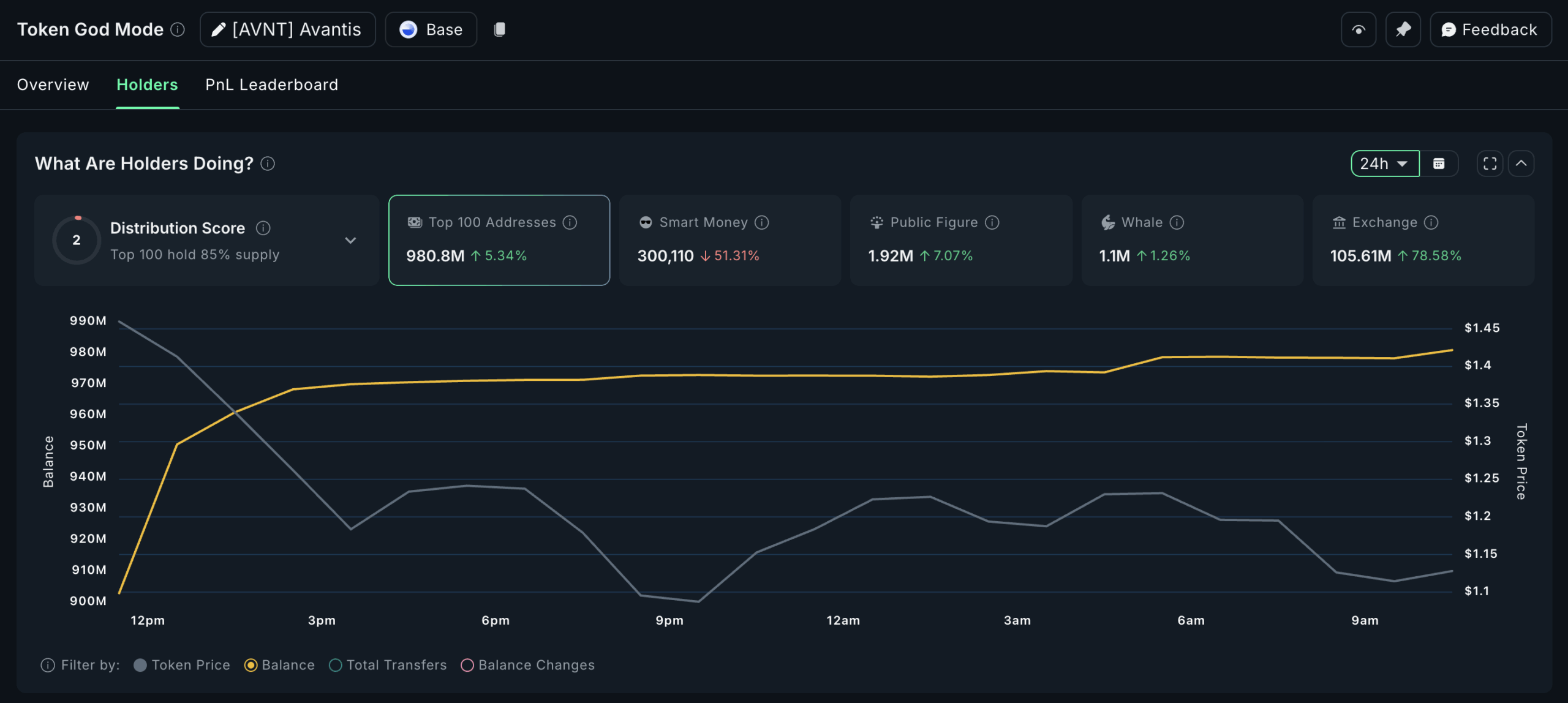This screenshot has width=1568, height=703.
Task: Select the Whale holder card
Action: 1191,240
